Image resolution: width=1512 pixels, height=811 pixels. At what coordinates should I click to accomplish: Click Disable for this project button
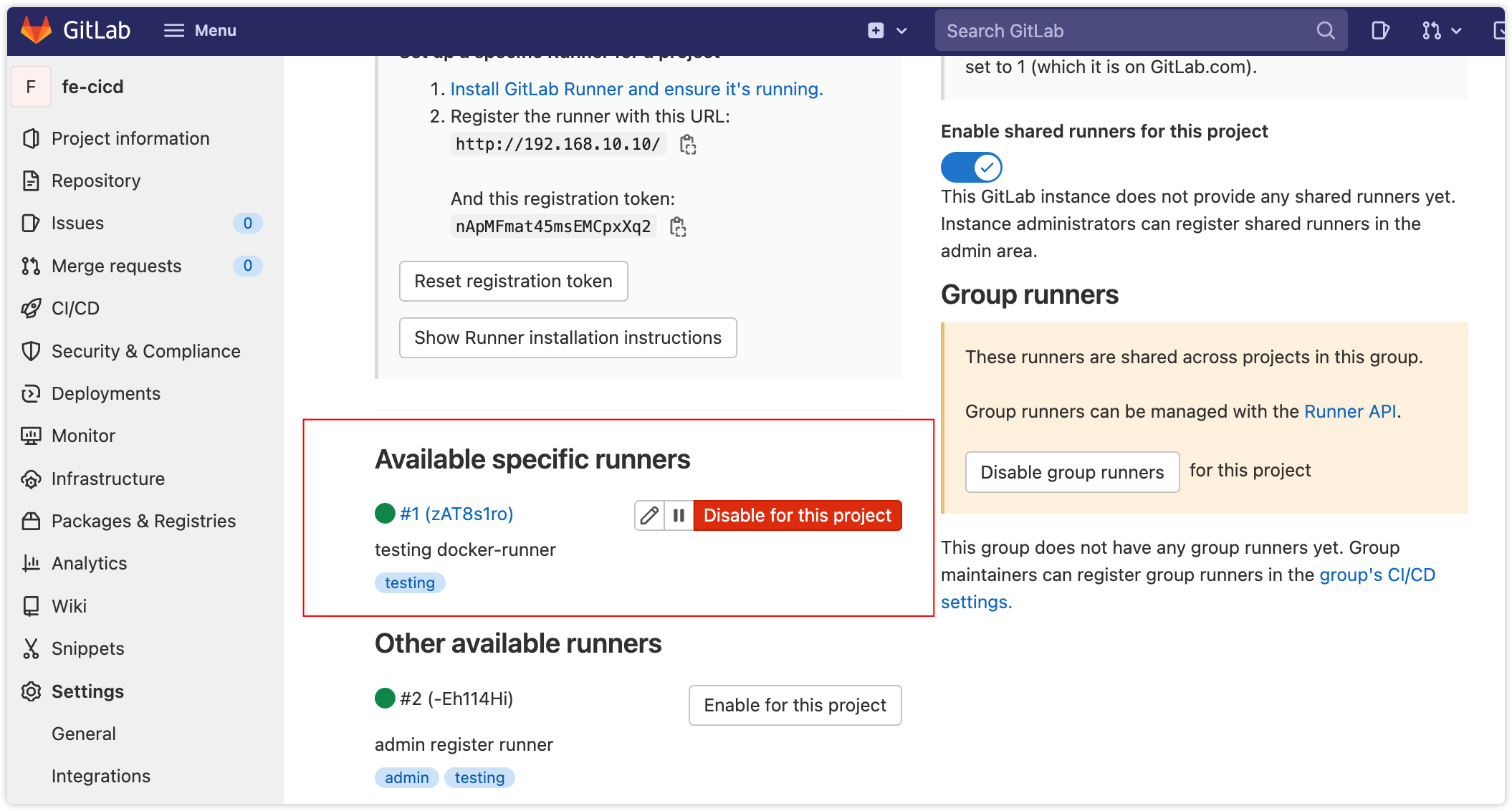(798, 515)
